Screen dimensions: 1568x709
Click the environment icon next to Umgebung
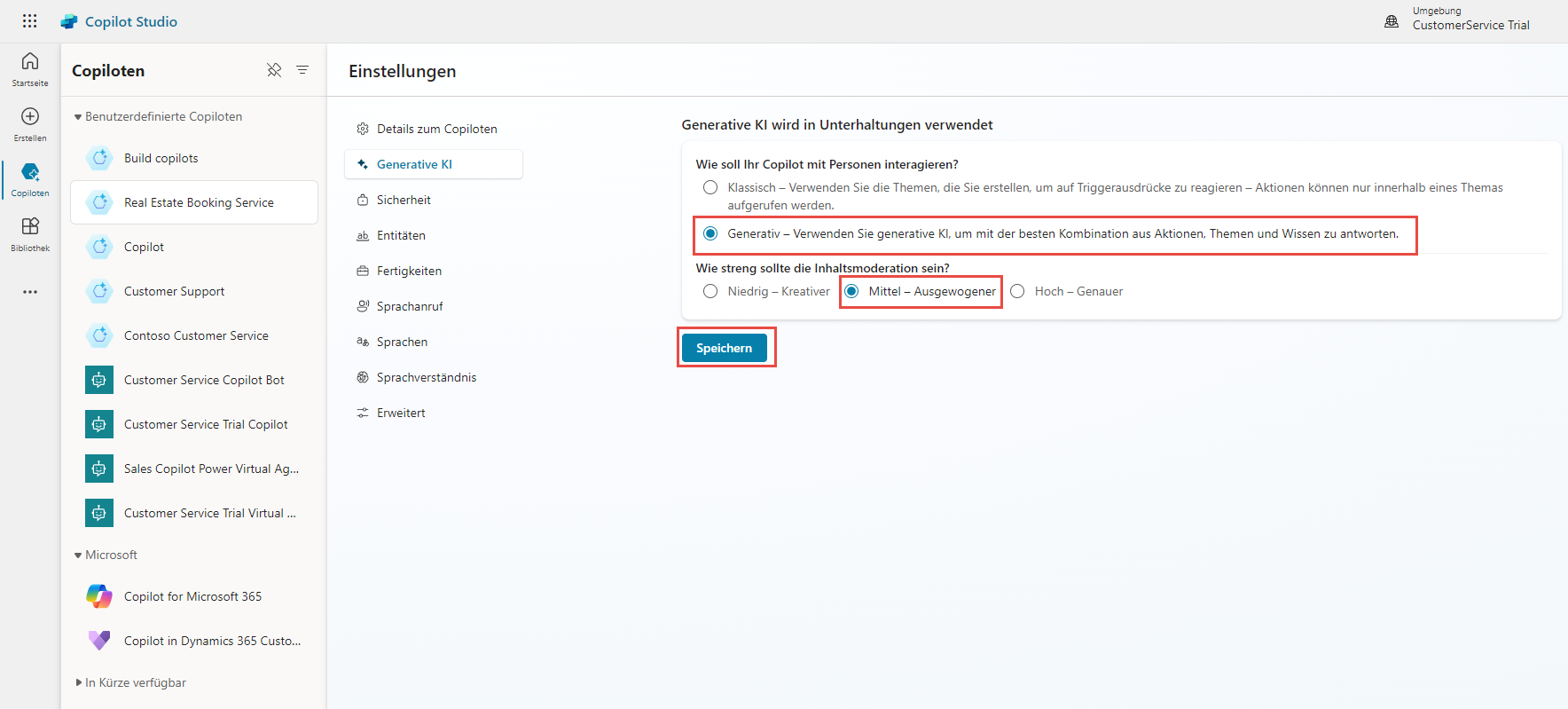click(x=1392, y=21)
